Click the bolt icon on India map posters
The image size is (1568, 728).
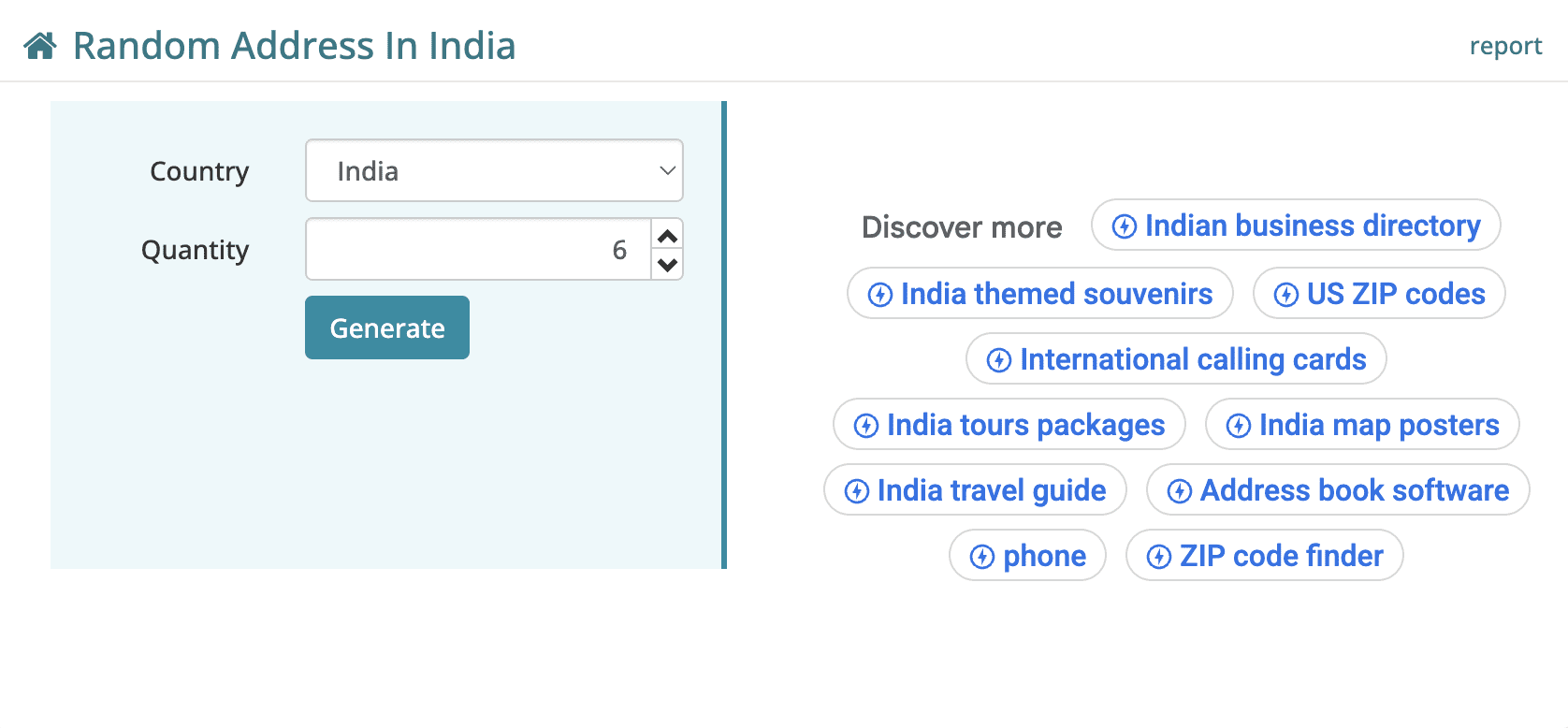coord(1238,426)
